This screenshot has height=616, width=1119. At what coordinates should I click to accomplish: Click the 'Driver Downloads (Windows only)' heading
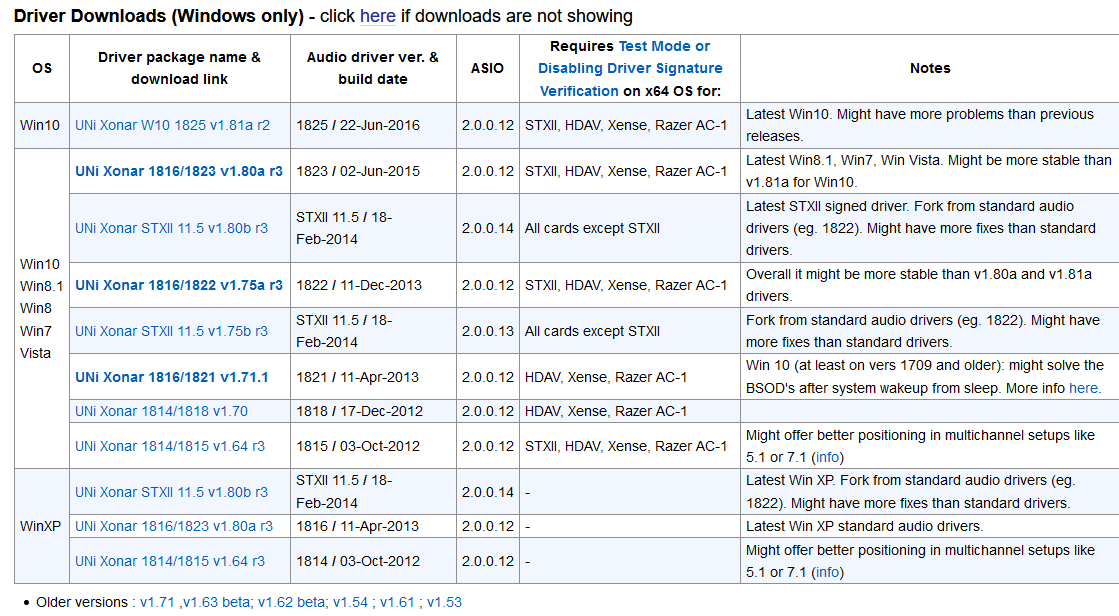coord(158,16)
